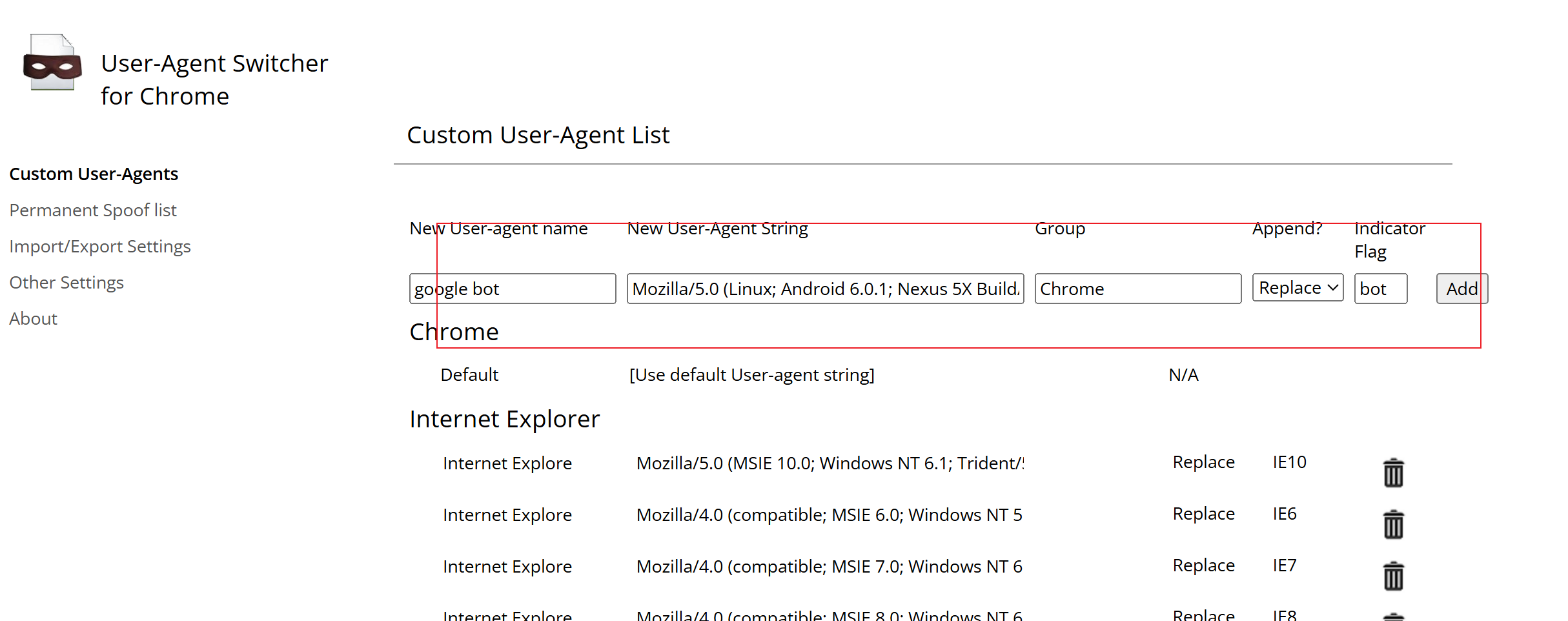Focus the New User-Agent String field
This screenshot has width=1568, height=621.
826,289
